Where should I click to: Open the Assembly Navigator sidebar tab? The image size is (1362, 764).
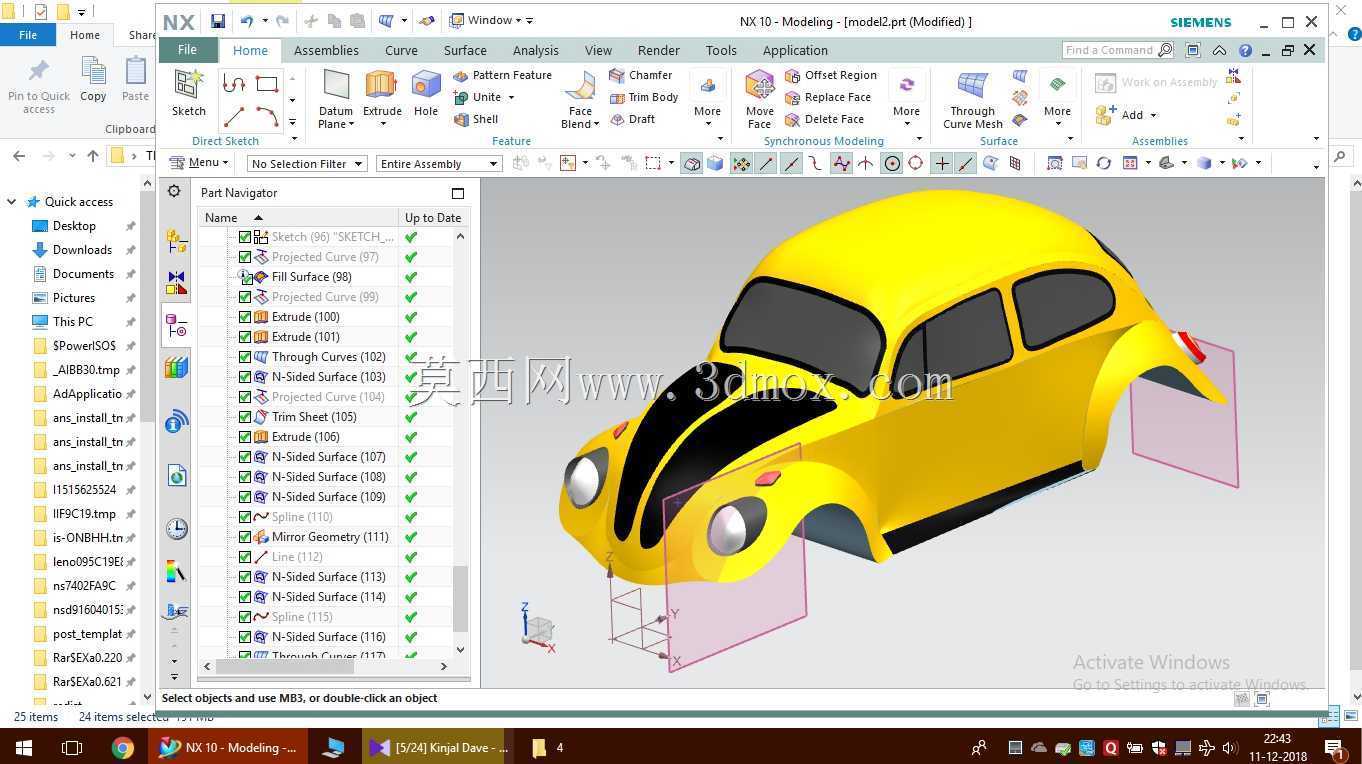[177, 241]
